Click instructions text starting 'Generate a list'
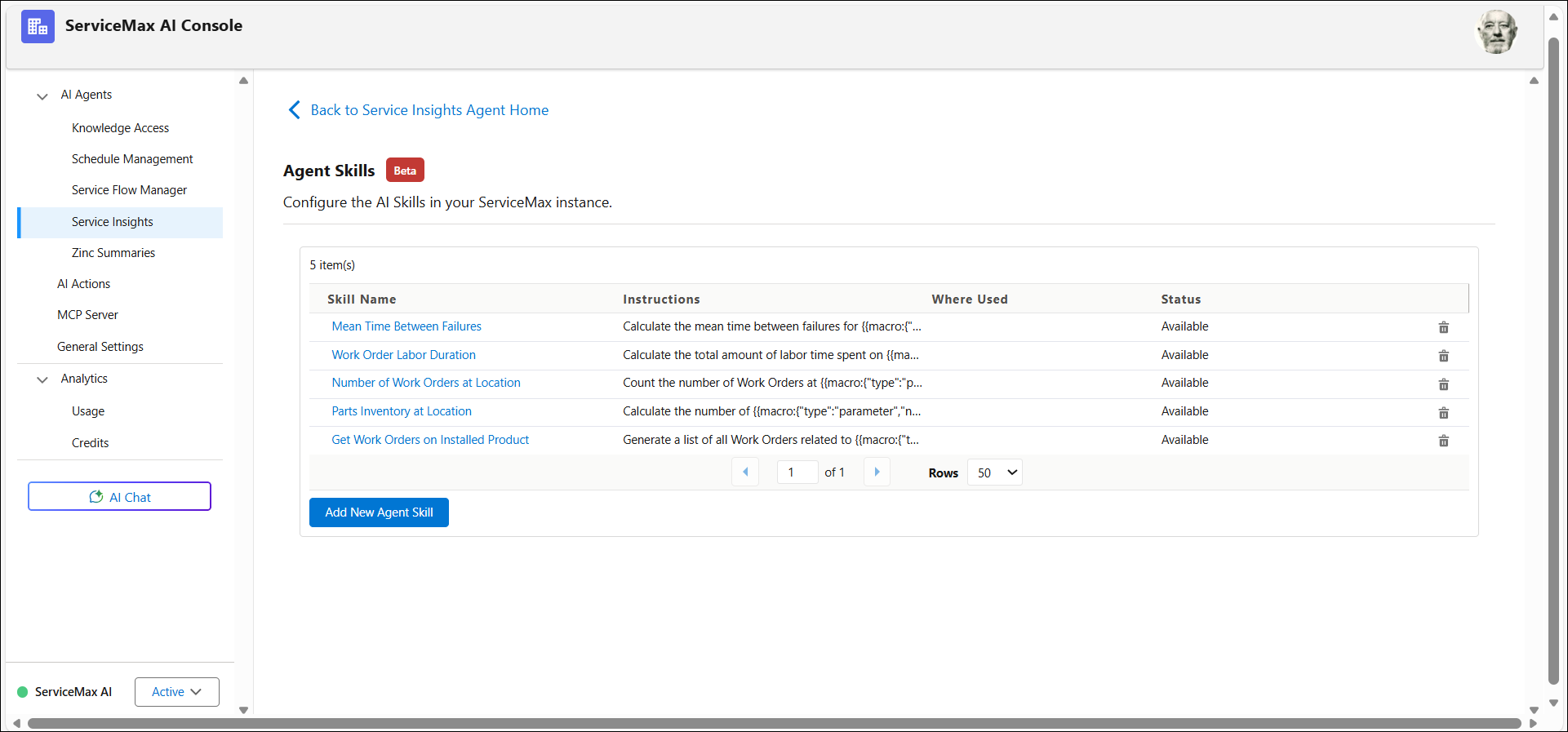The height and width of the screenshot is (732, 1568). (771, 440)
